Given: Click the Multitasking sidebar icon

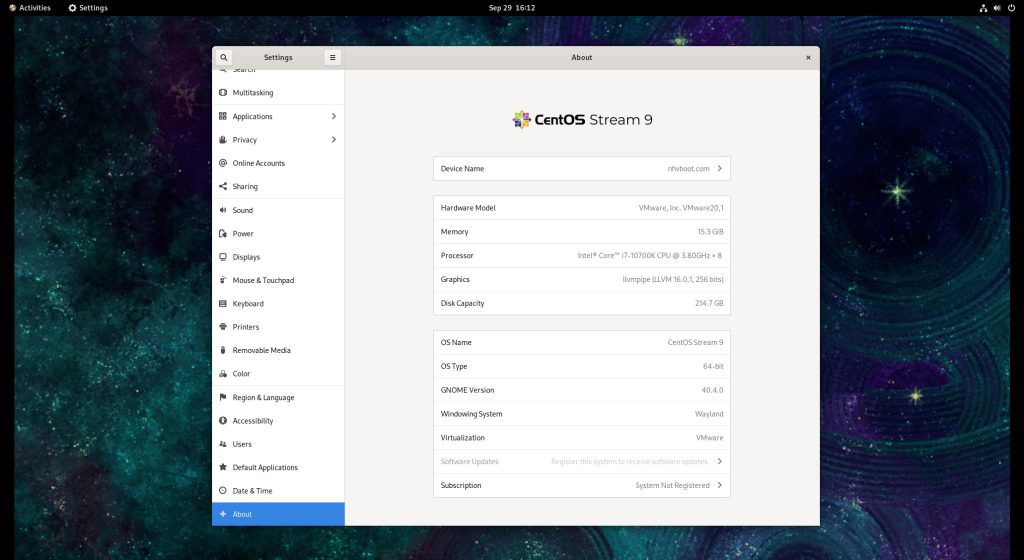Looking at the screenshot, I should tap(223, 93).
